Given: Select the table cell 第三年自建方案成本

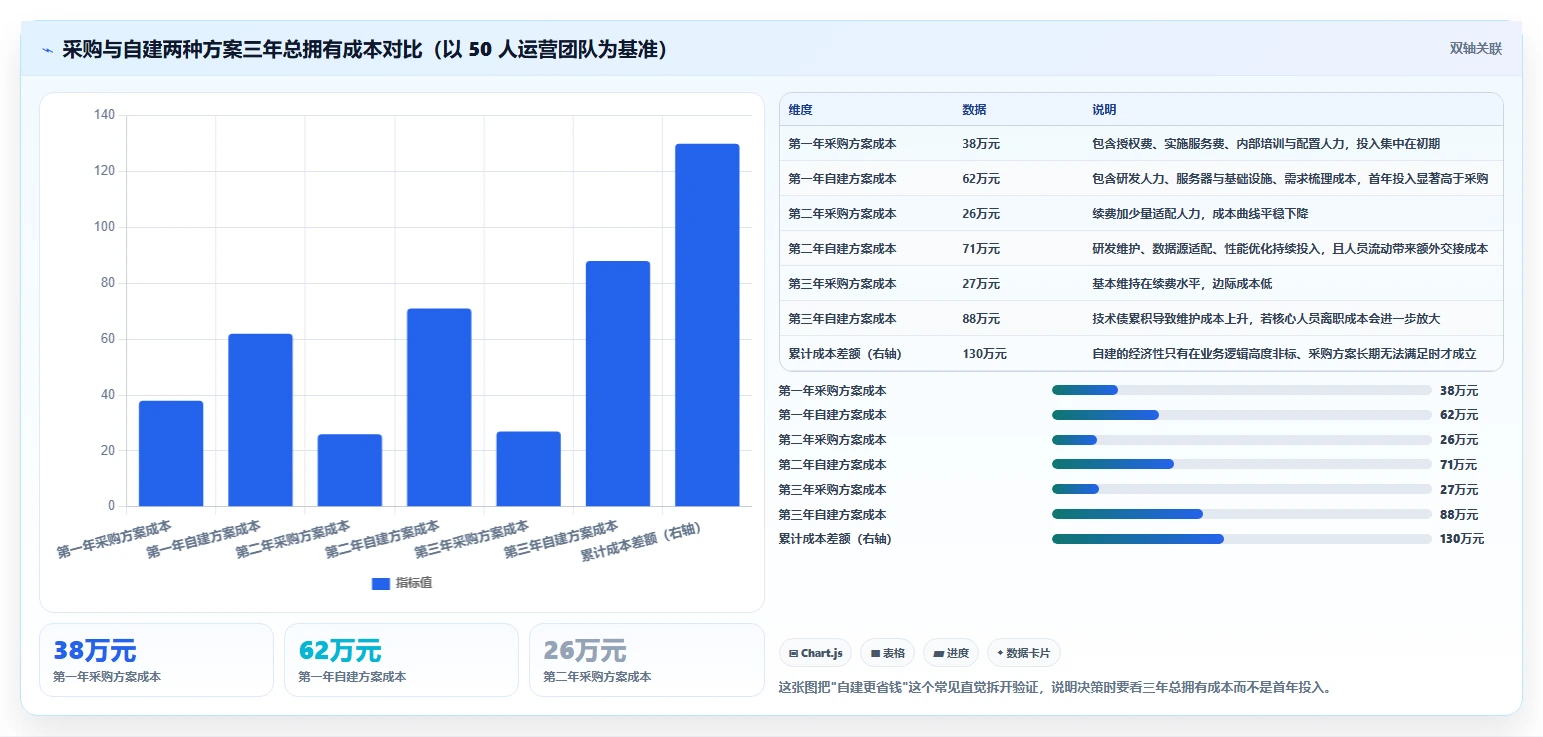Looking at the screenshot, I should click(842, 319).
